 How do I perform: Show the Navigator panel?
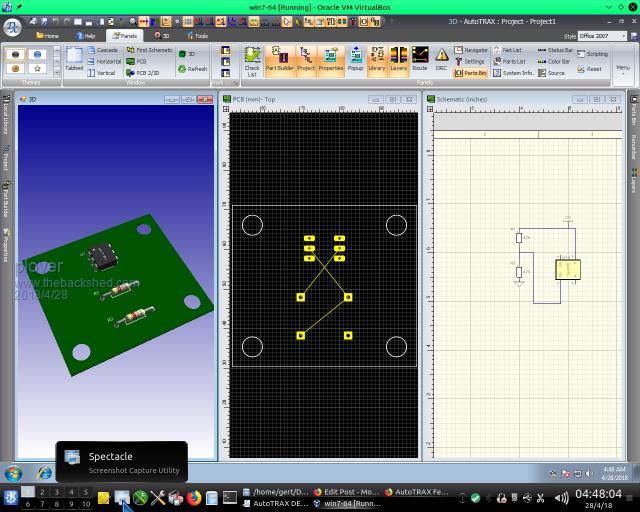point(471,50)
